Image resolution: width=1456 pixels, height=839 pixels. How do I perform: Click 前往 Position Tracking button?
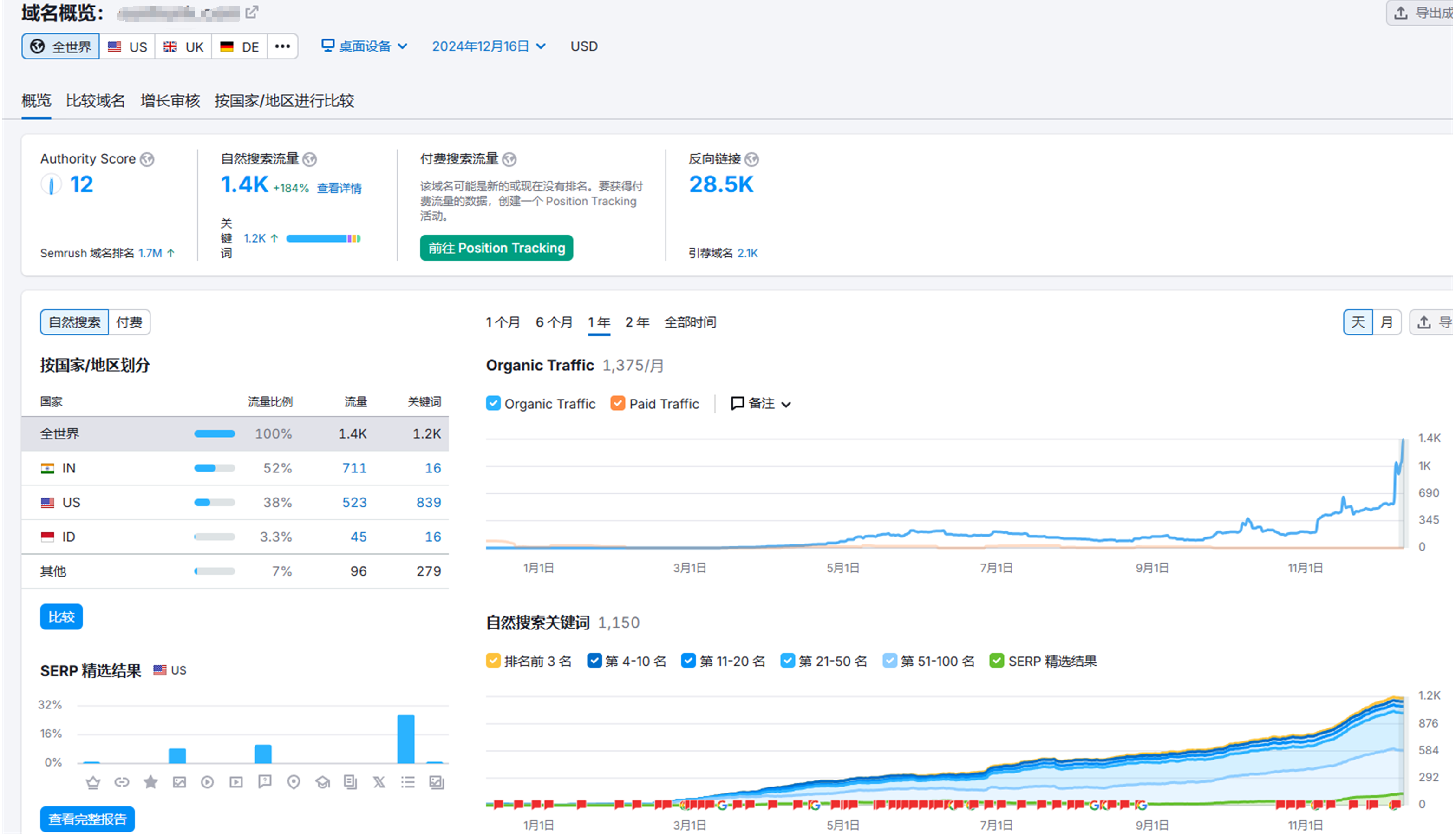[497, 249]
